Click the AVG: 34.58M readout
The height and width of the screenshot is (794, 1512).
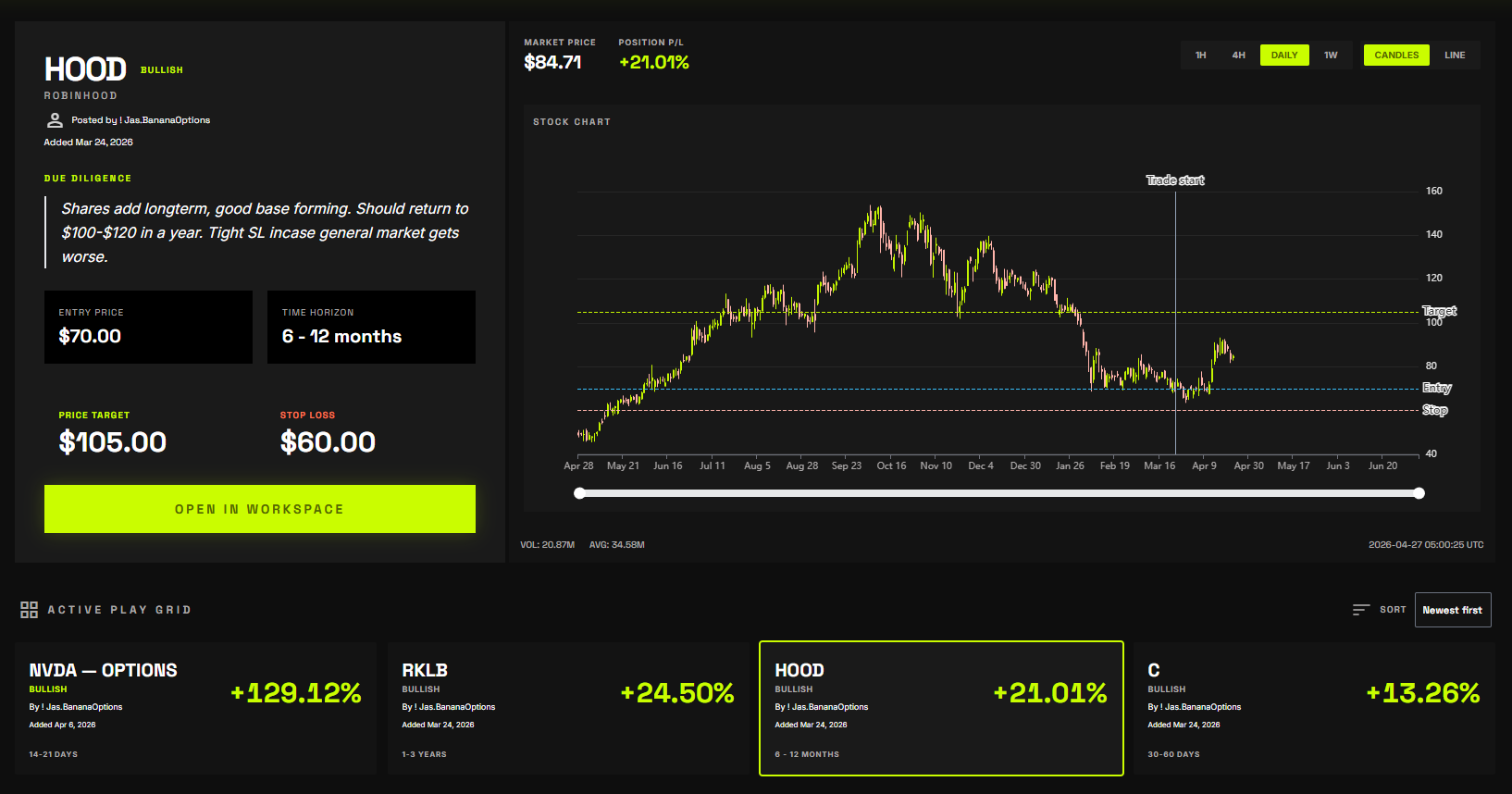tap(617, 545)
